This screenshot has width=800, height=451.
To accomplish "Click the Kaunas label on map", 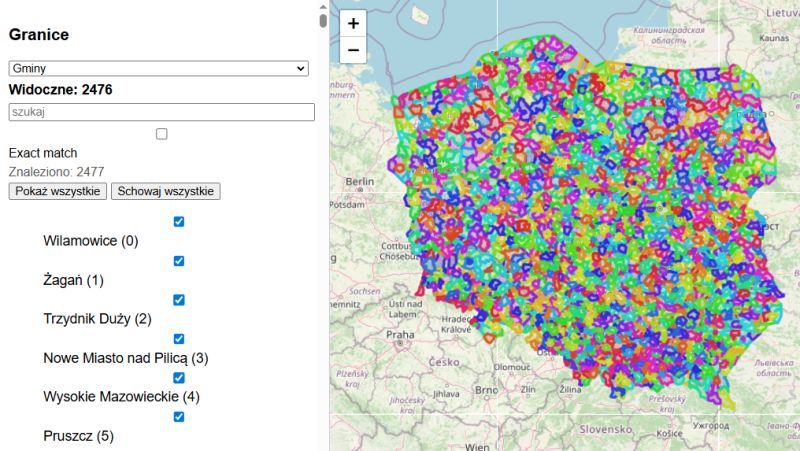I will click(x=774, y=38).
